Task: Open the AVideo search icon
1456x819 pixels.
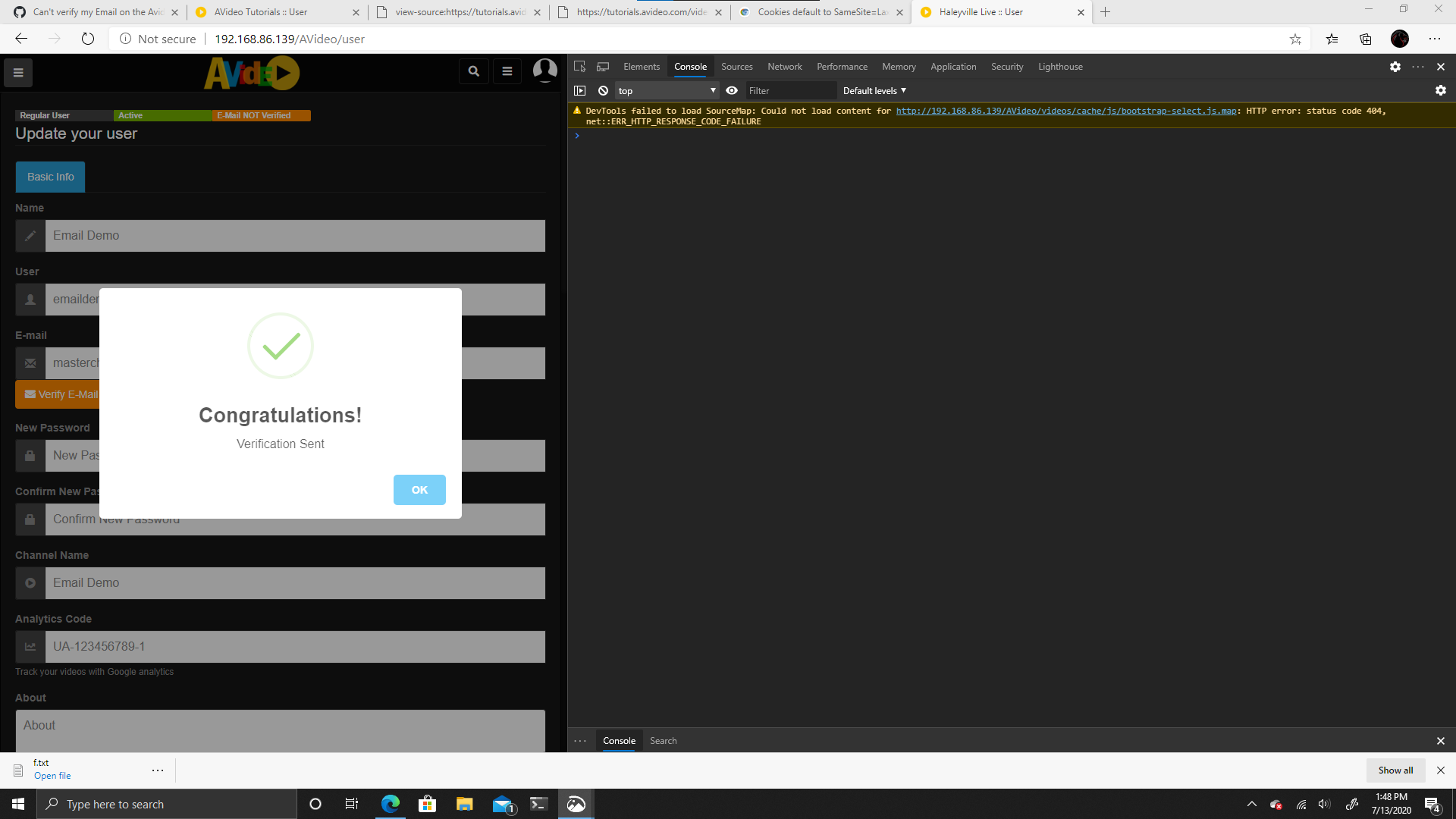Action: point(473,71)
